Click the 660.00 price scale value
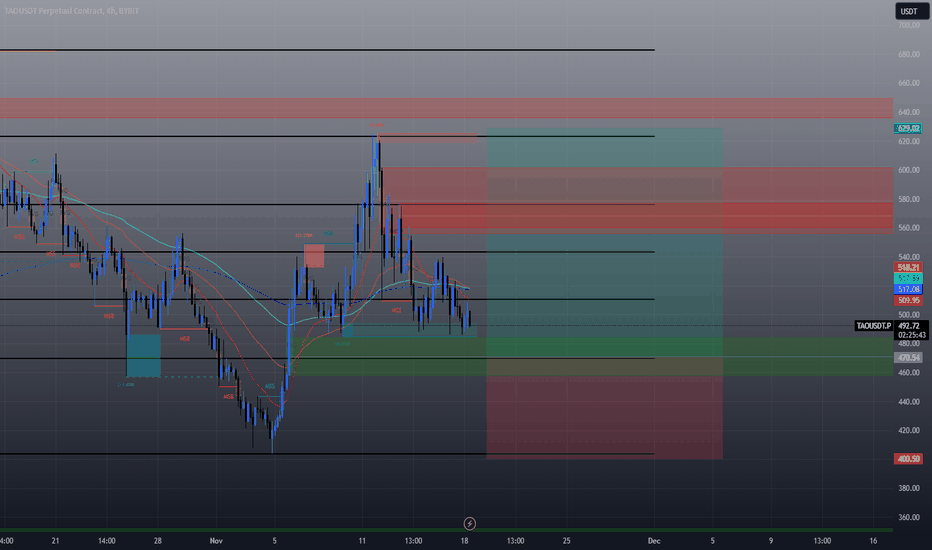 coord(909,83)
